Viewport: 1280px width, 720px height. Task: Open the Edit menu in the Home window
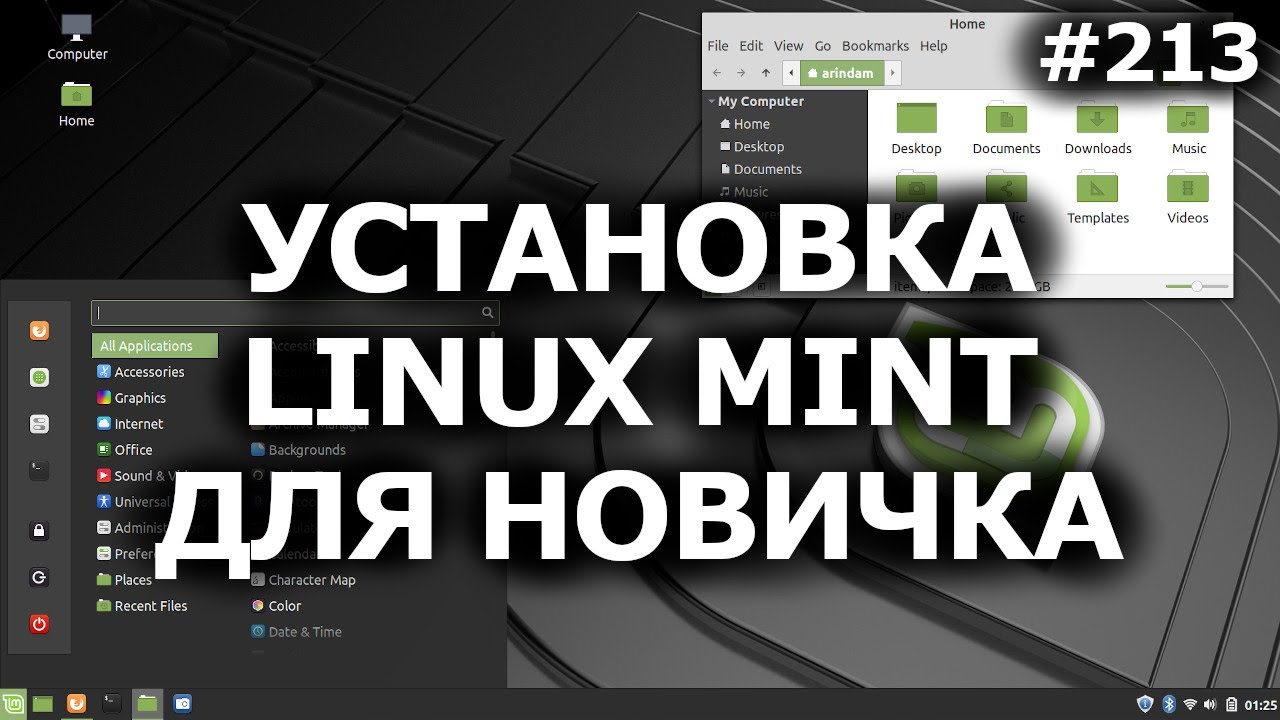pos(751,46)
